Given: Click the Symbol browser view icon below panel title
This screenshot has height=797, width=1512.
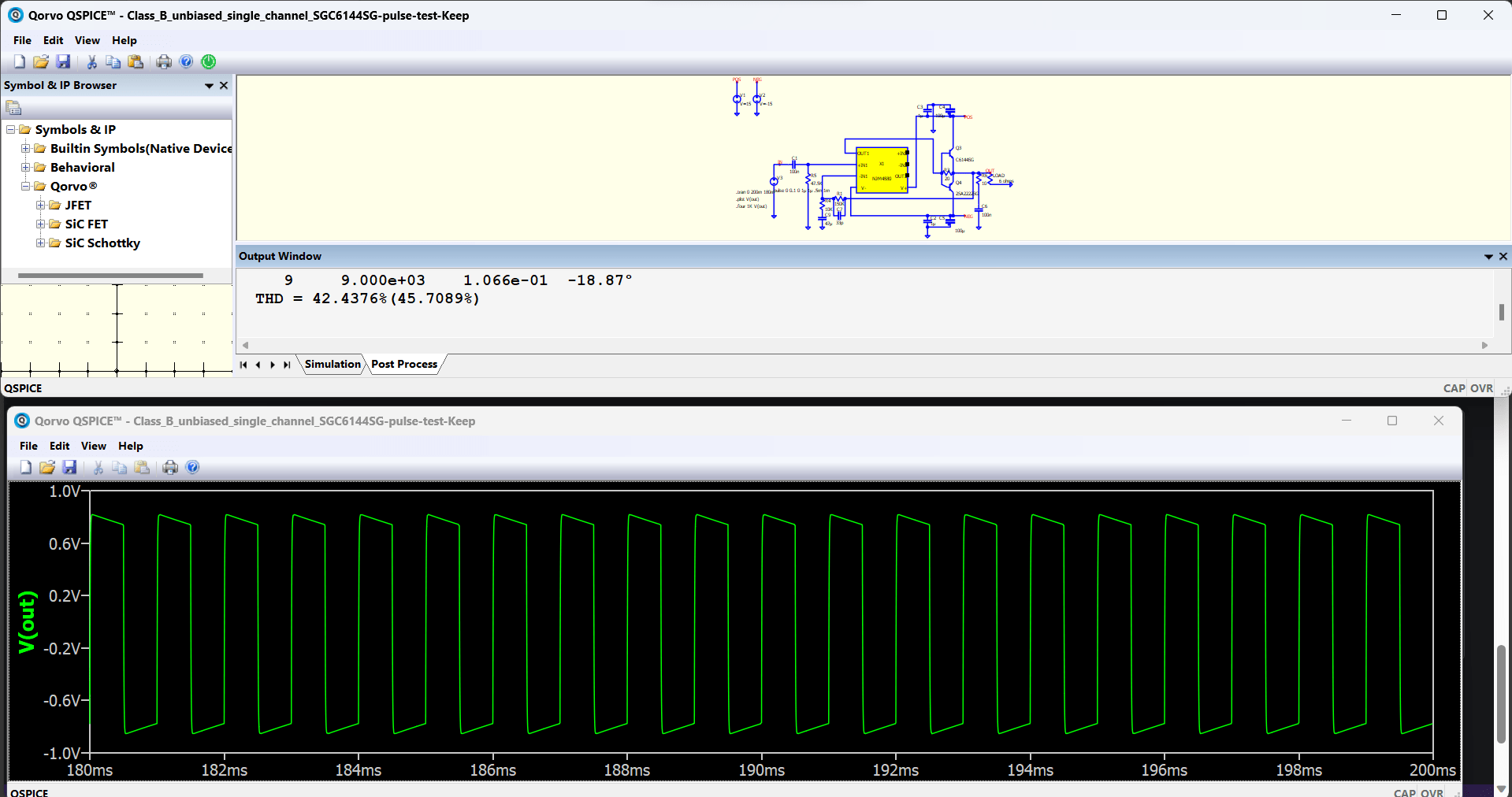Looking at the screenshot, I should coord(13,108).
